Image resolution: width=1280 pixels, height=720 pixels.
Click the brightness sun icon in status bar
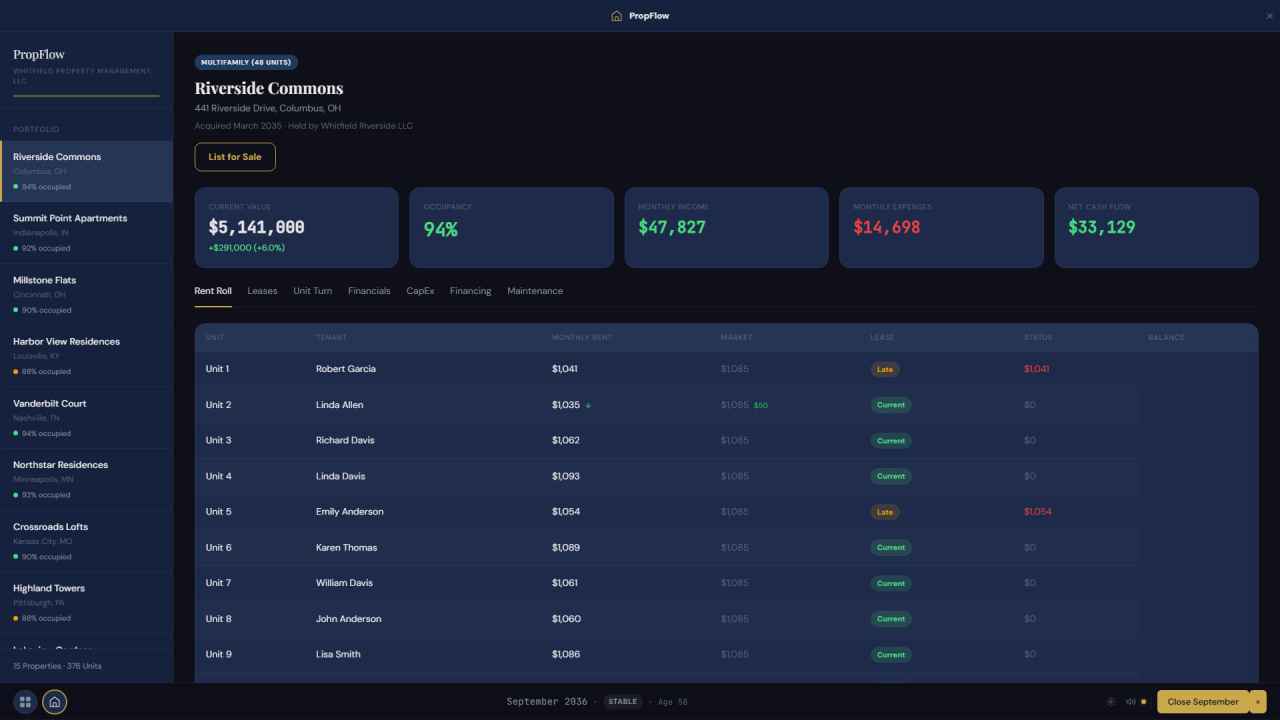1111,702
